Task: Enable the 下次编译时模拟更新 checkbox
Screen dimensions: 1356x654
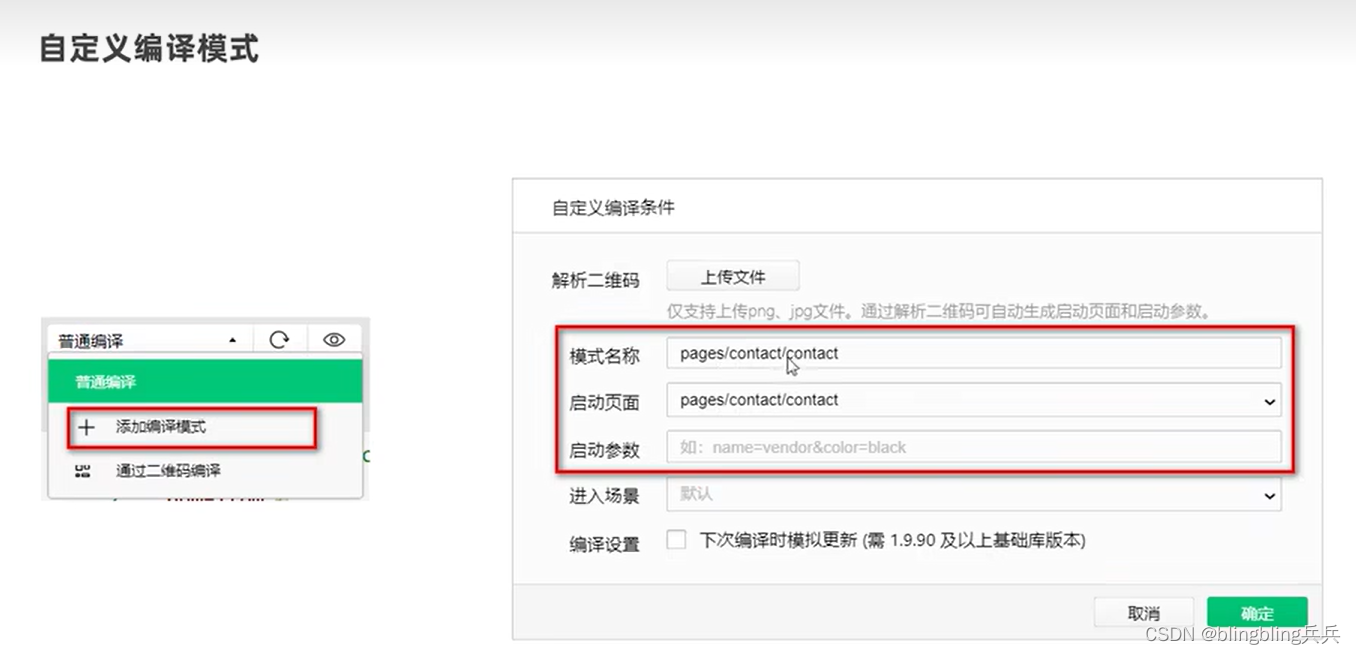Action: (x=675, y=539)
